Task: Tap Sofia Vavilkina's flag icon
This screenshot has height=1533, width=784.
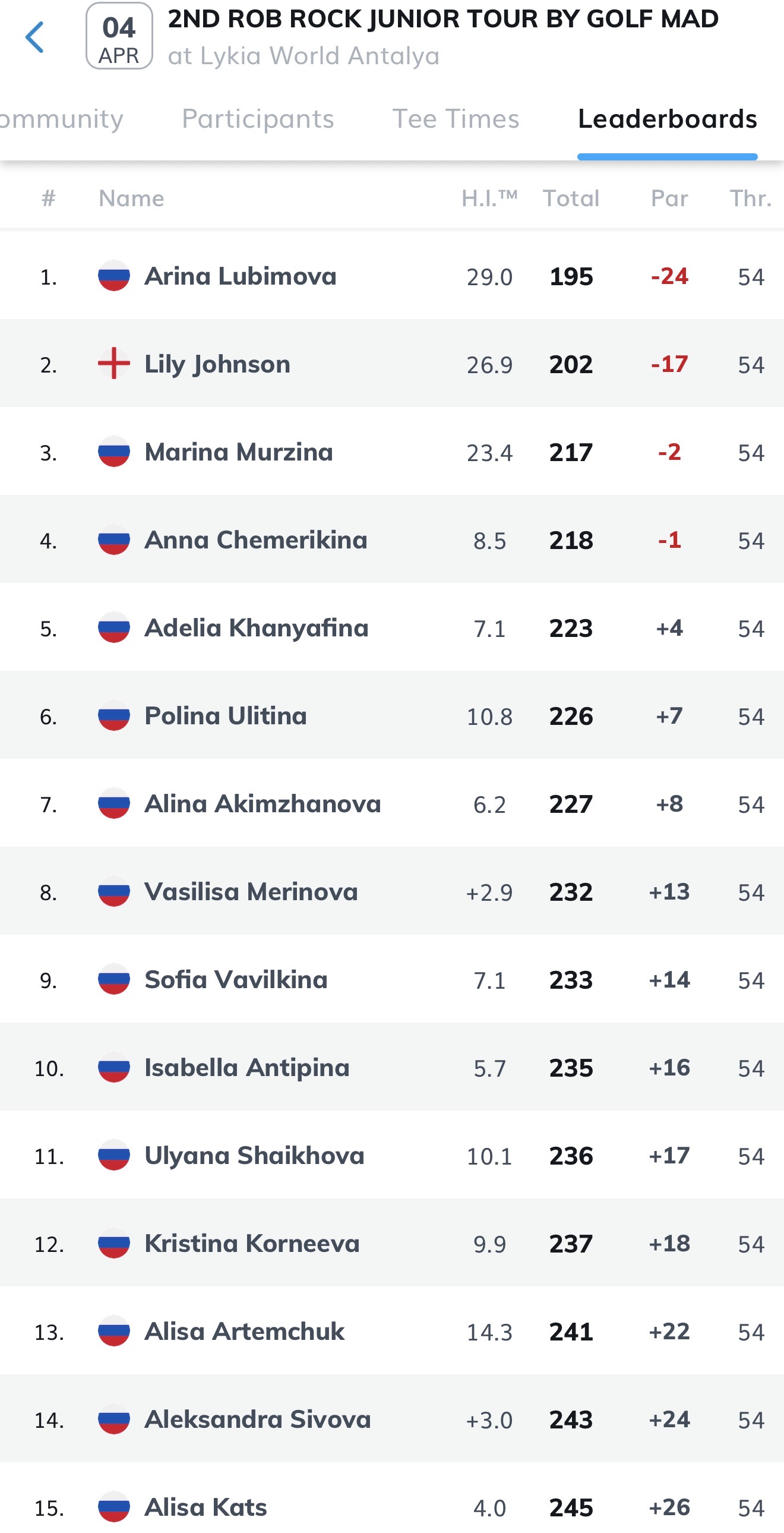Action: [113, 980]
